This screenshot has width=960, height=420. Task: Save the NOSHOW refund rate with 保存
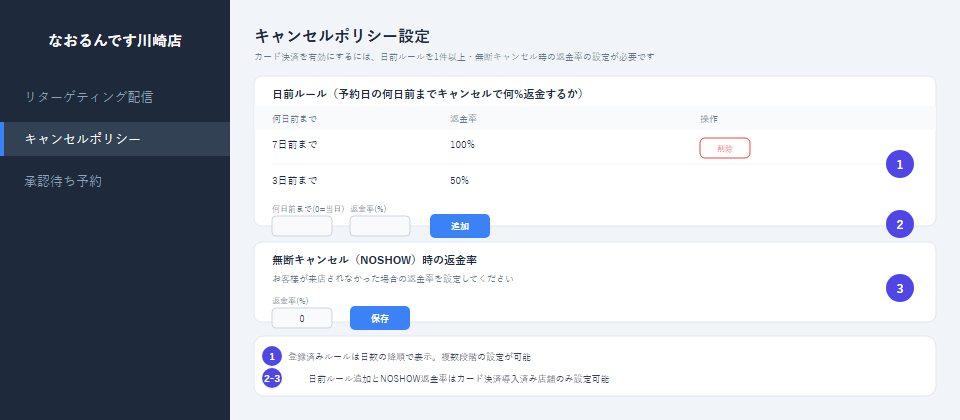(x=380, y=318)
